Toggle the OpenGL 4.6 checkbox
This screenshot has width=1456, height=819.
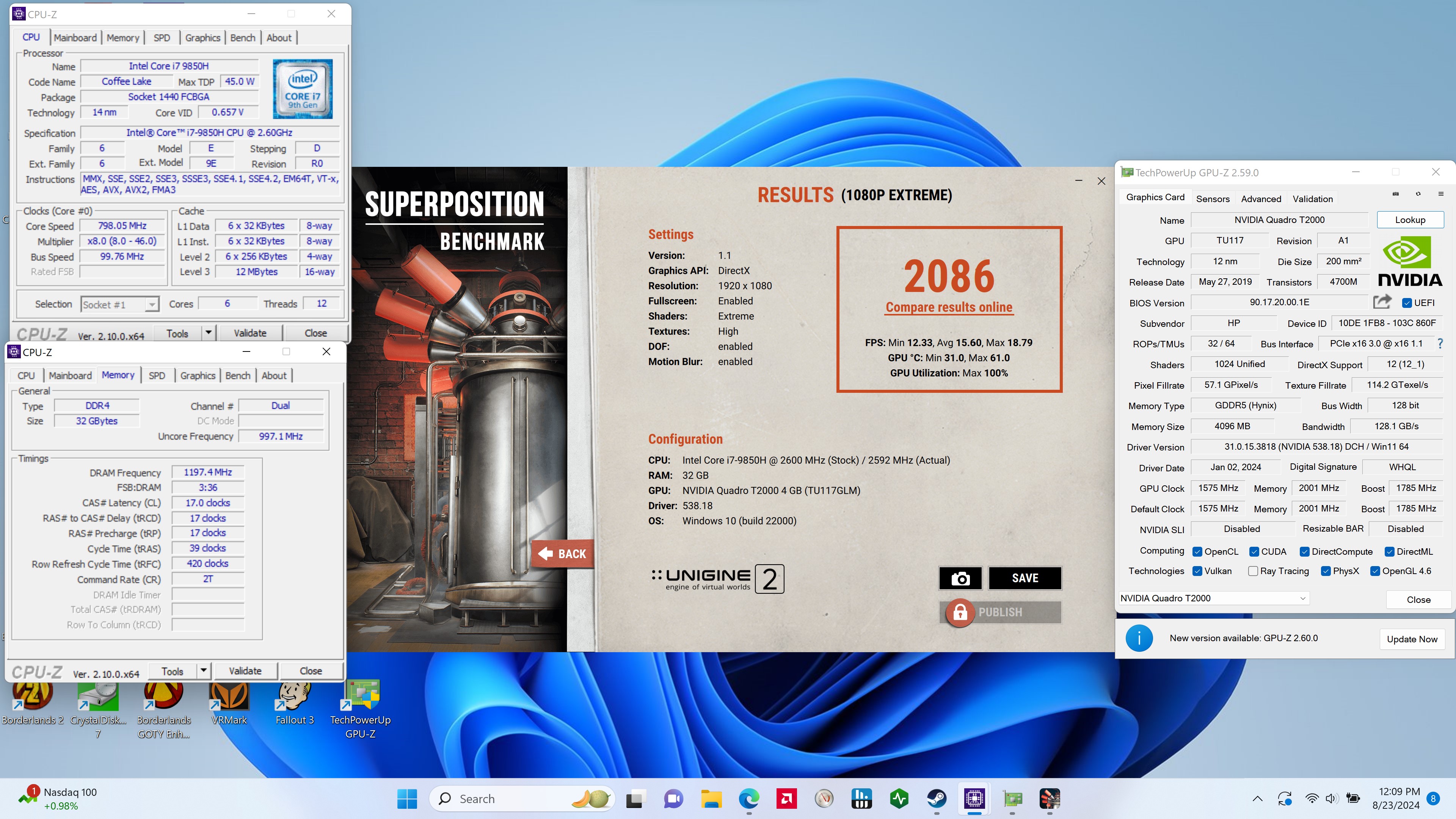pyautogui.click(x=1374, y=571)
